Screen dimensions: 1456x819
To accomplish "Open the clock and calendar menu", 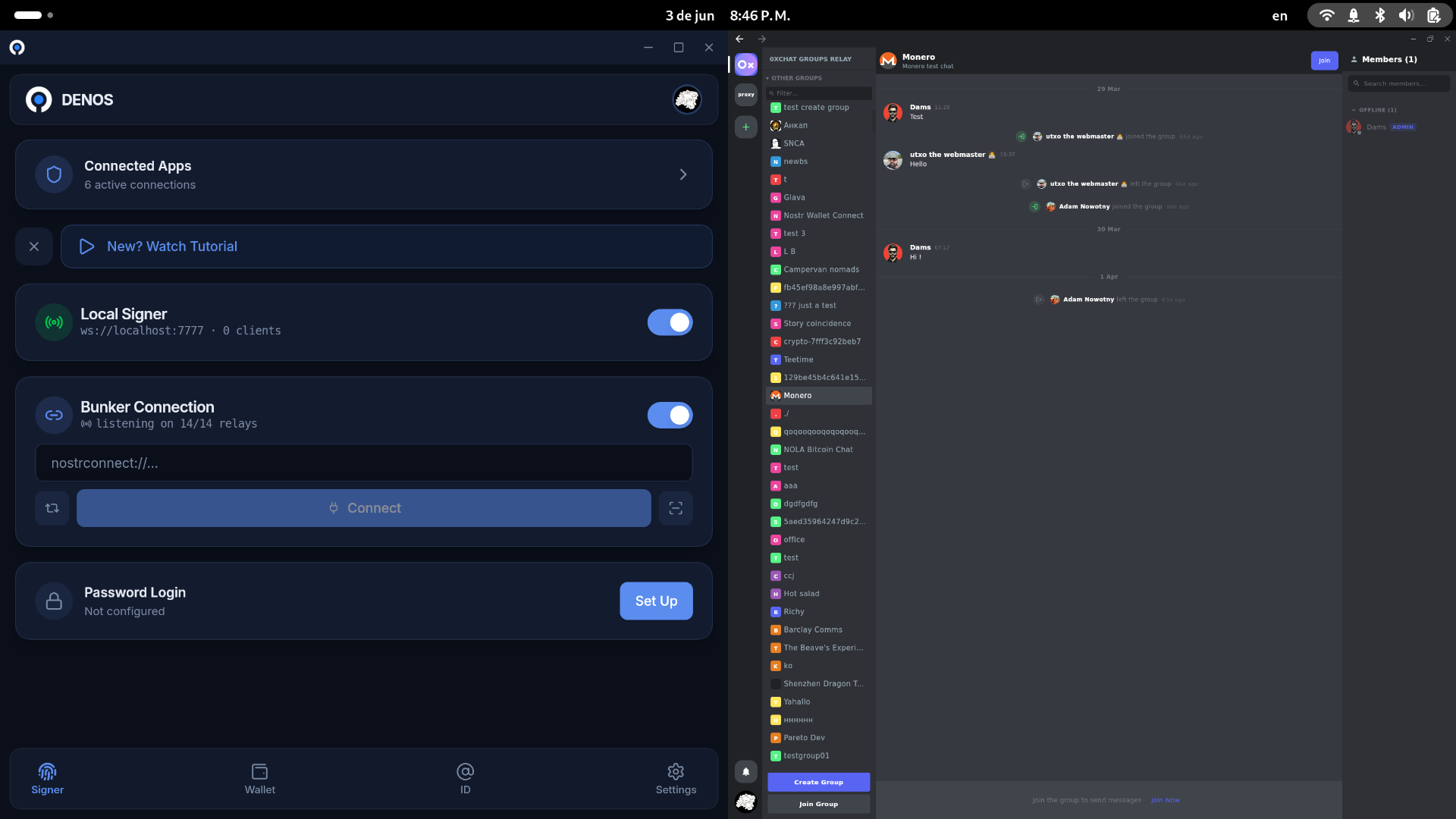I will click(x=728, y=15).
